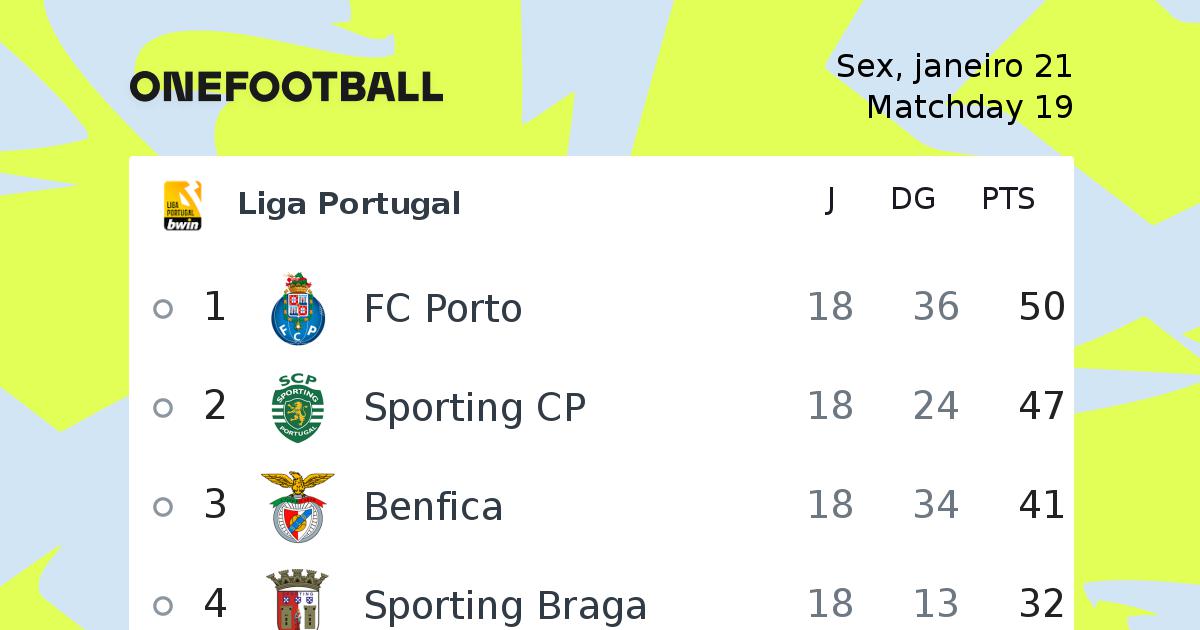Open the Sporting CP team name

[475, 408]
